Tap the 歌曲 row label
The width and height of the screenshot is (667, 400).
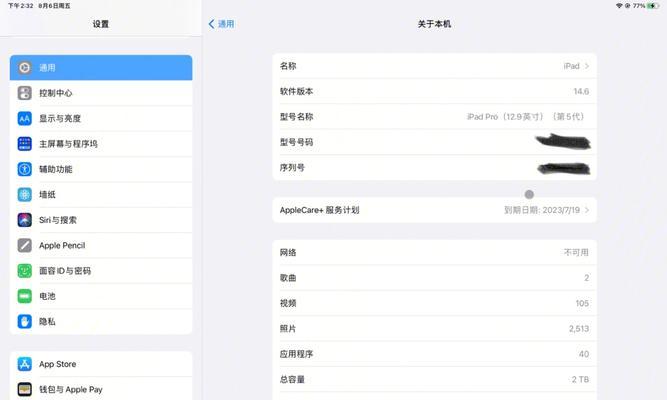[x=288, y=278]
